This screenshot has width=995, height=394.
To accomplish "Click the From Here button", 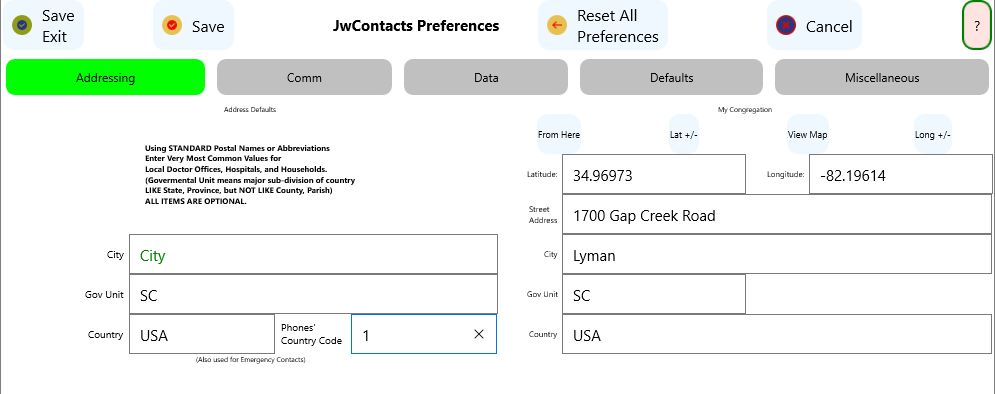I will coord(558,135).
